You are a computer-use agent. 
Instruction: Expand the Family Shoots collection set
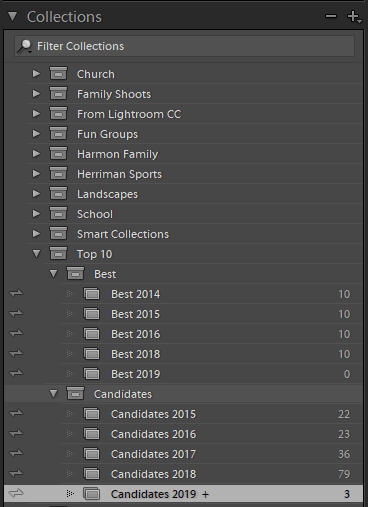(36, 94)
